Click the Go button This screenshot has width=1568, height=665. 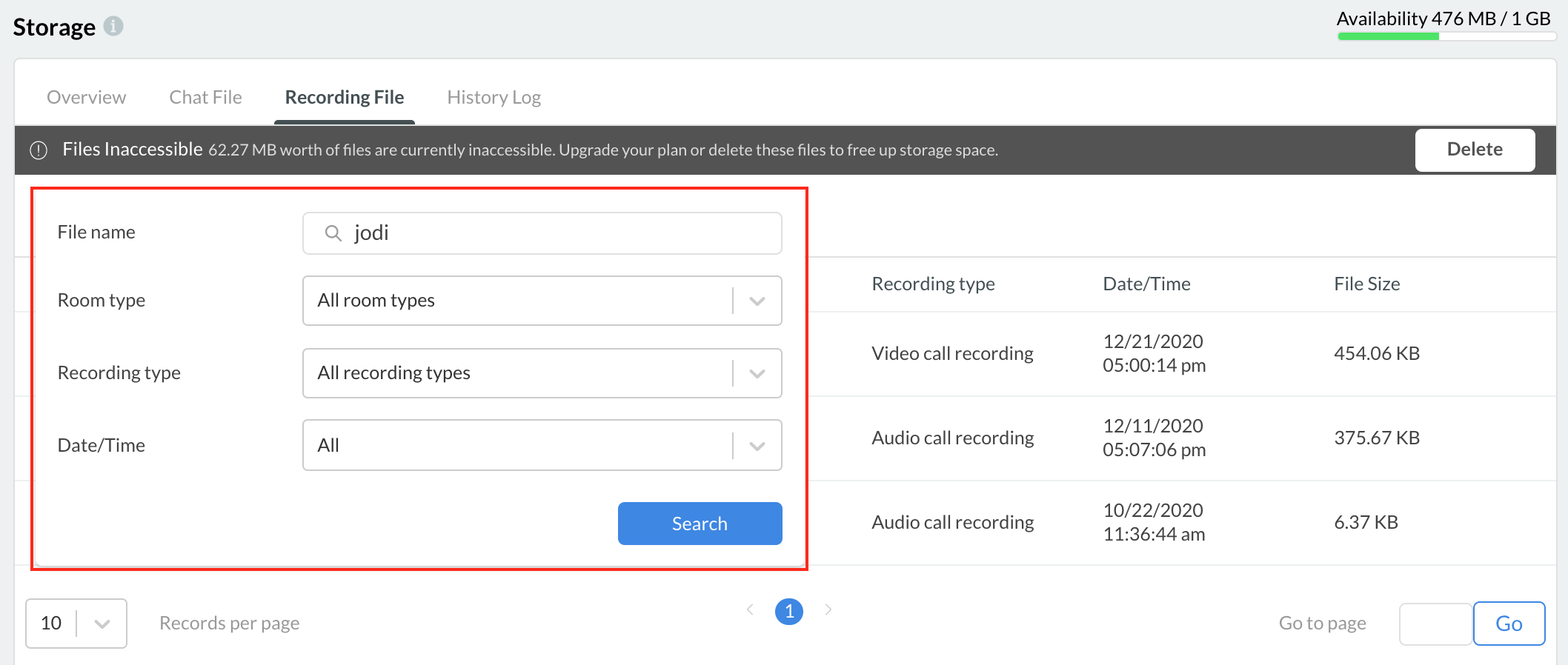point(1509,624)
